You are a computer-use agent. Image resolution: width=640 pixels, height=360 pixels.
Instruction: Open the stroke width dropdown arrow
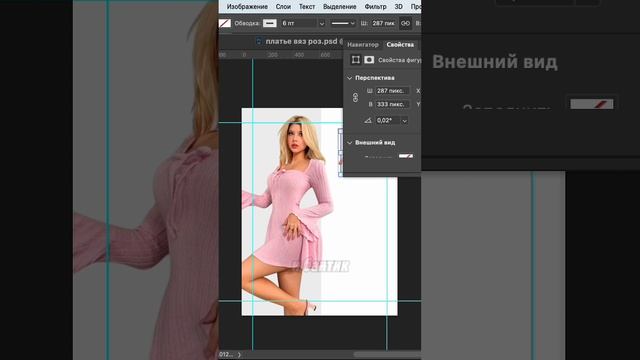coord(322,24)
